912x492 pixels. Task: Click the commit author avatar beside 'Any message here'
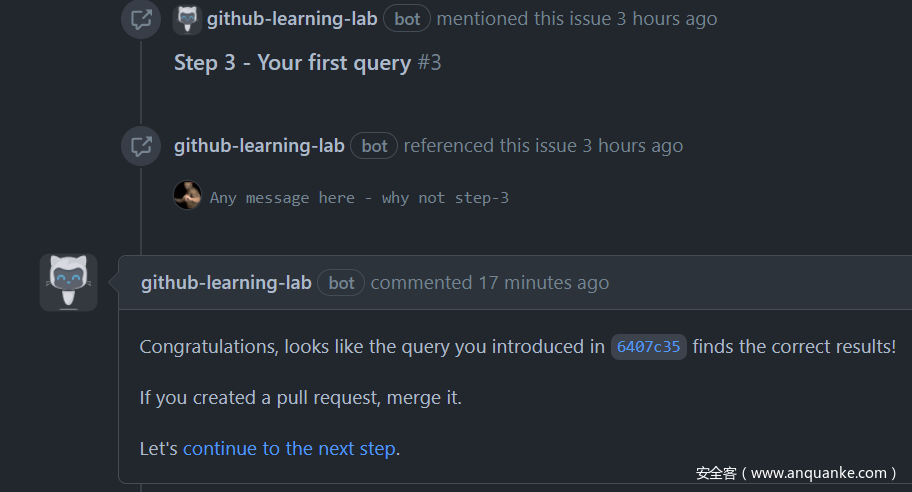pos(187,195)
